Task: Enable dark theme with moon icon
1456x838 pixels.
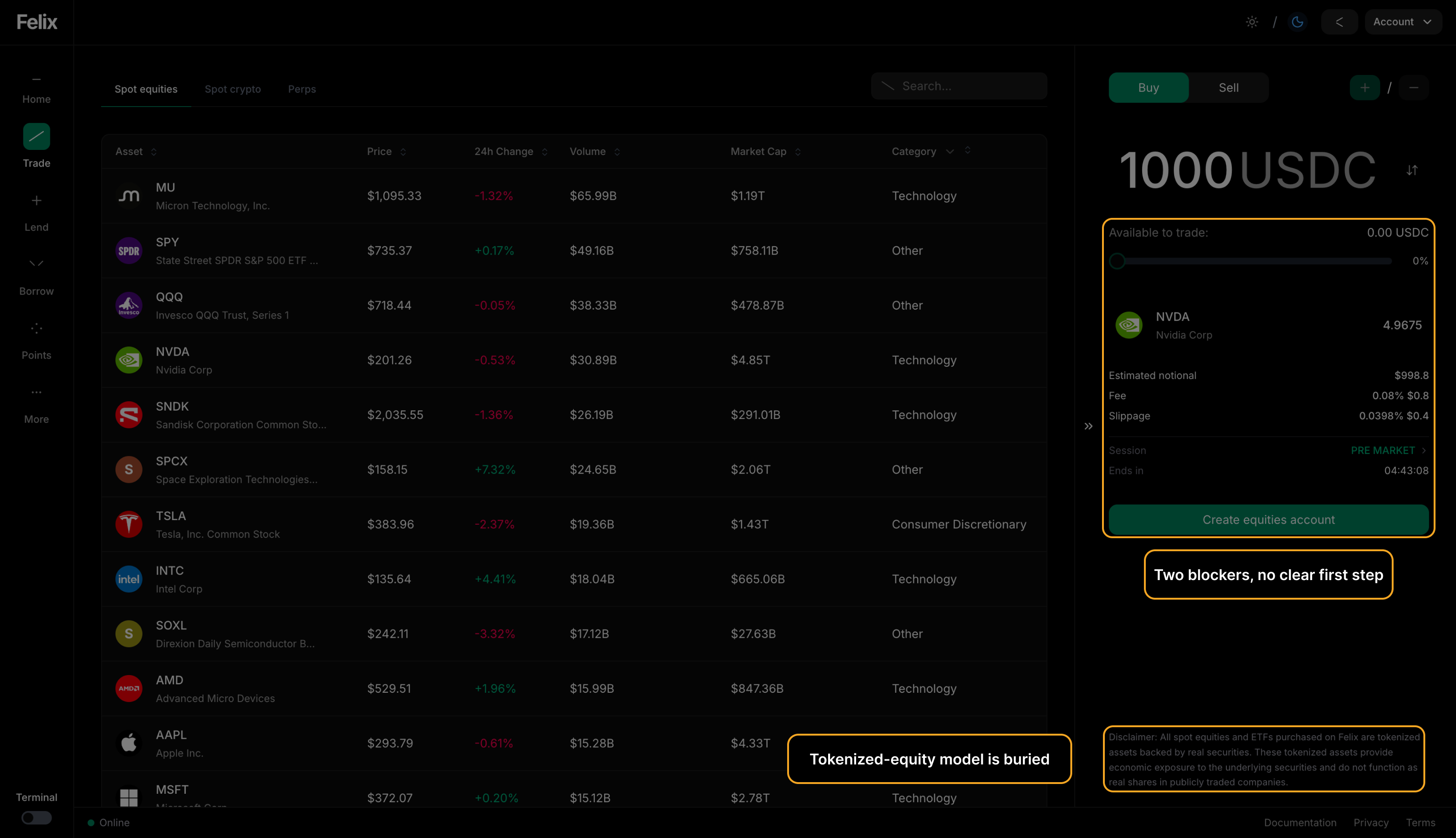Action: pyautogui.click(x=1297, y=22)
